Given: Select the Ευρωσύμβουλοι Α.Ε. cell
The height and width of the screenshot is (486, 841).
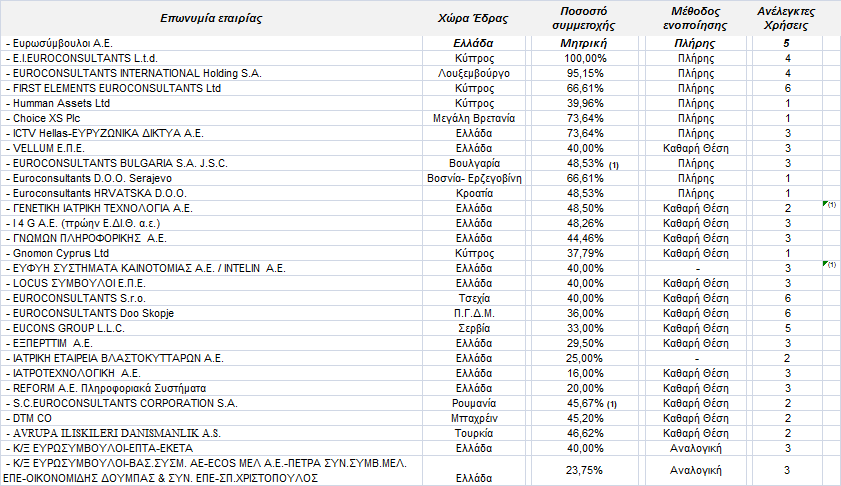Looking at the screenshot, I should (x=211, y=43).
